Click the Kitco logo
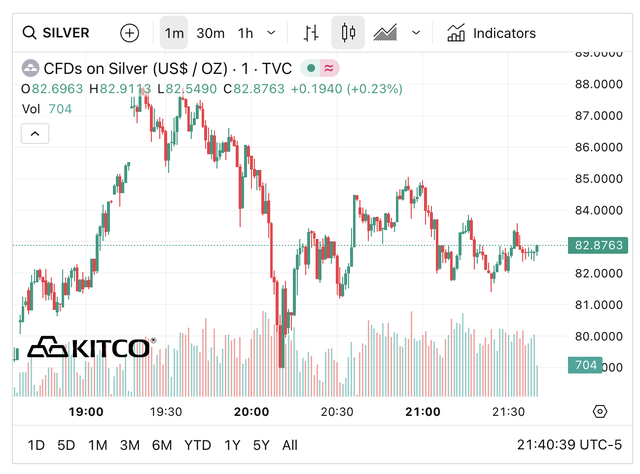This screenshot has width=640, height=474. click(89, 347)
